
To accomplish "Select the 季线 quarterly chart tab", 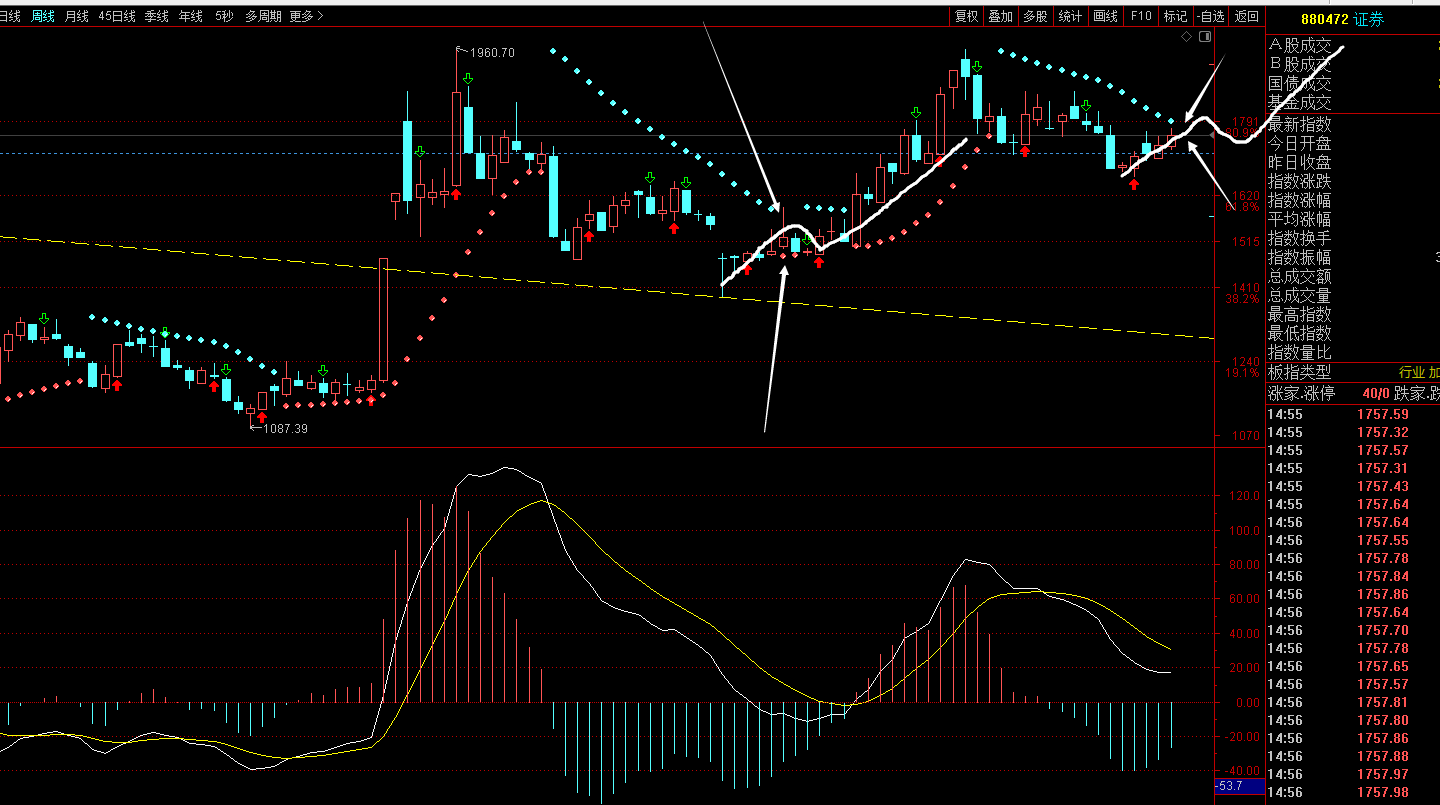I will [x=156, y=16].
